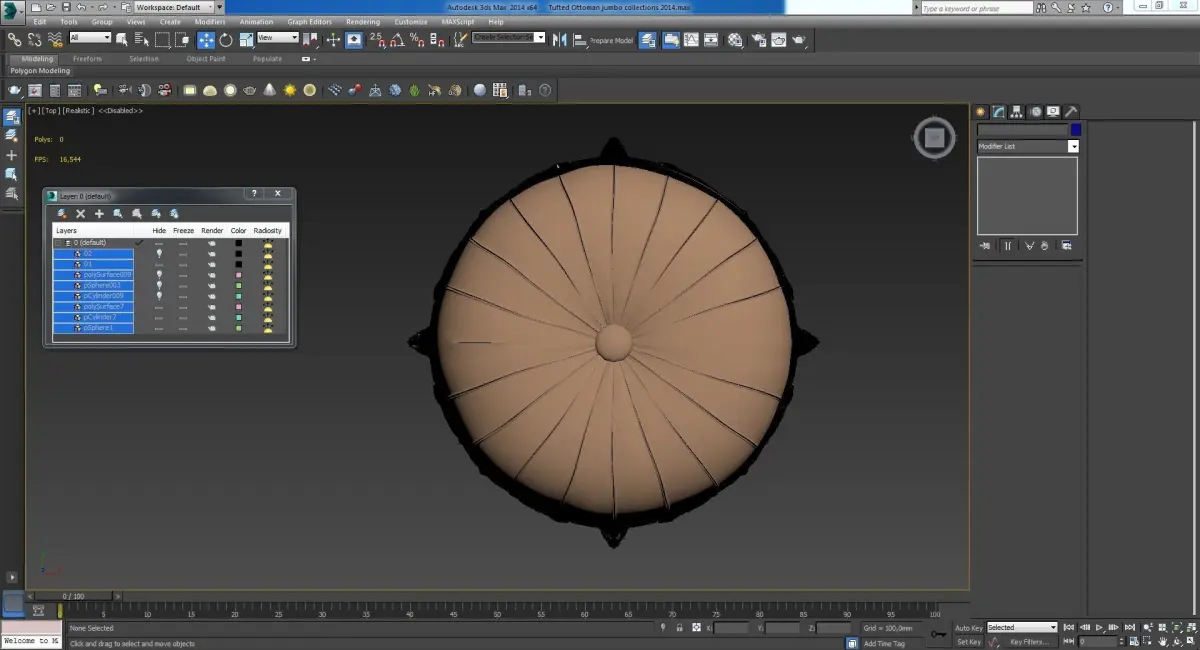
Task: Click the Set Key button
Action: click(x=969, y=642)
